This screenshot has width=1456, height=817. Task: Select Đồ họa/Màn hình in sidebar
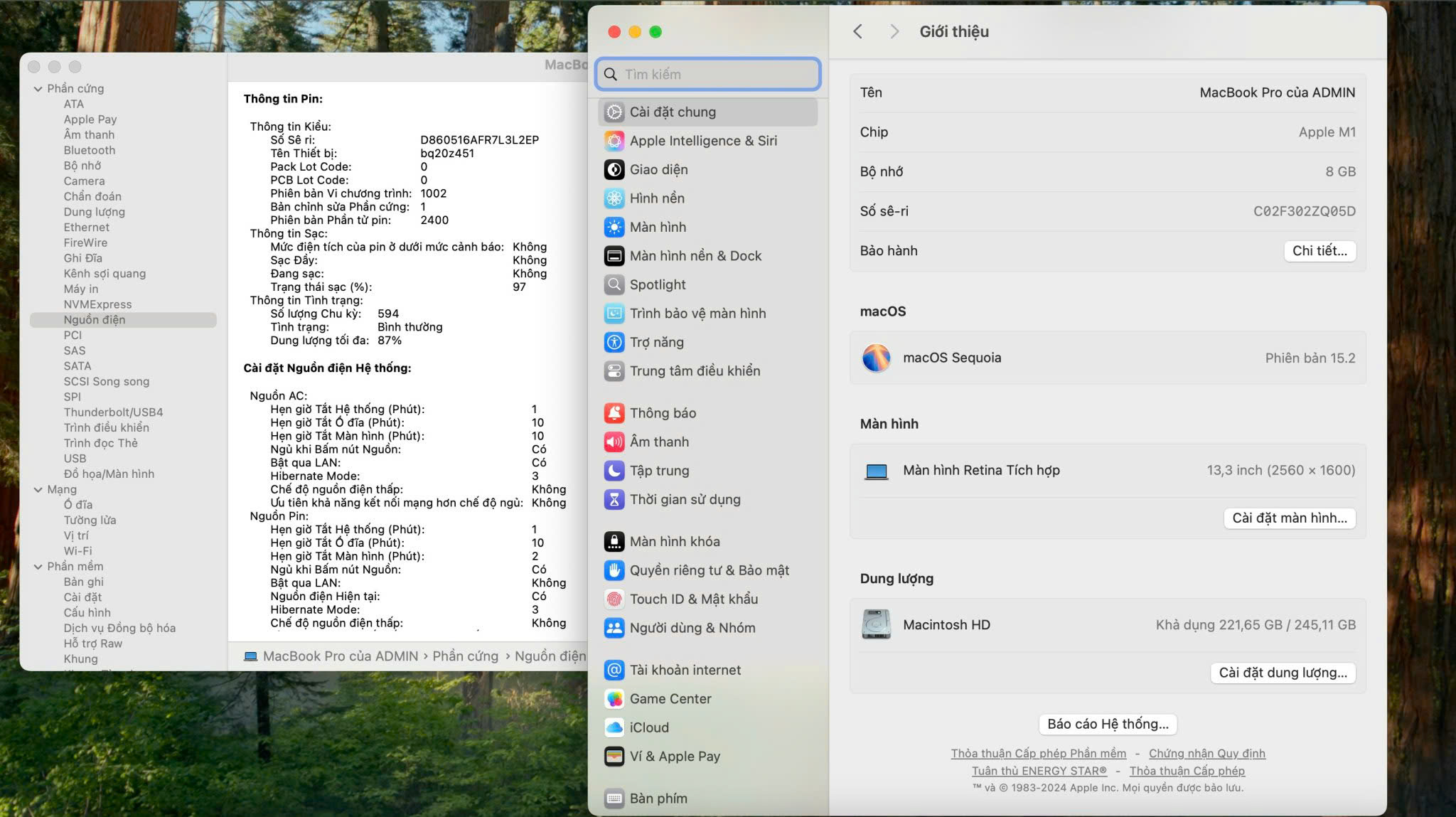tap(109, 474)
